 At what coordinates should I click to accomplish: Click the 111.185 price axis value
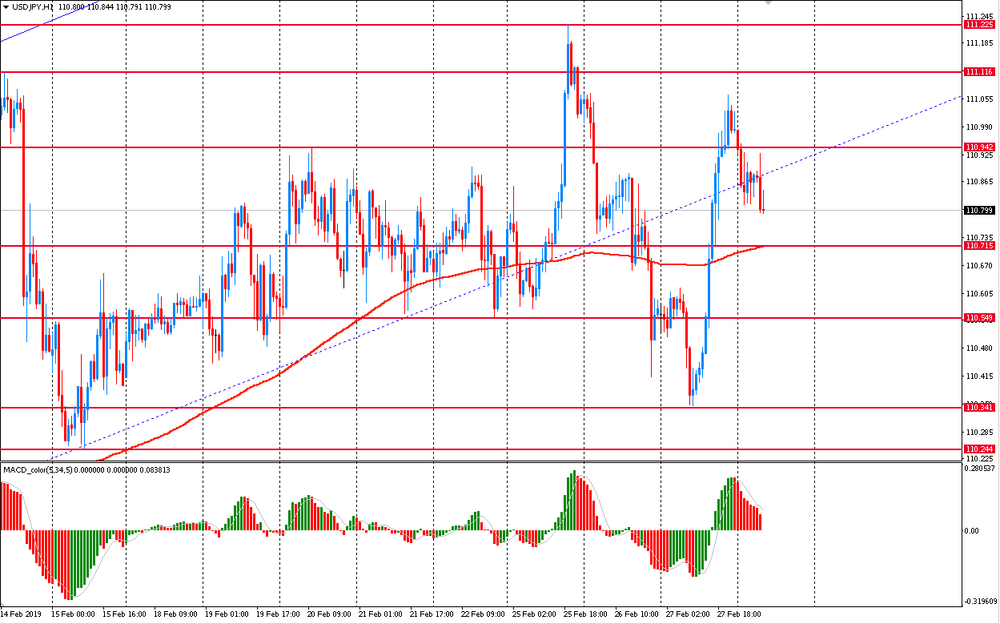click(x=980, y=43)
